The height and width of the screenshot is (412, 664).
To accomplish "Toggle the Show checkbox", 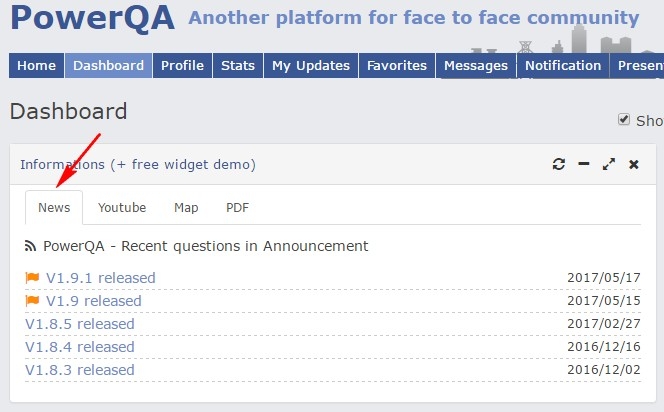I will 625,119.
